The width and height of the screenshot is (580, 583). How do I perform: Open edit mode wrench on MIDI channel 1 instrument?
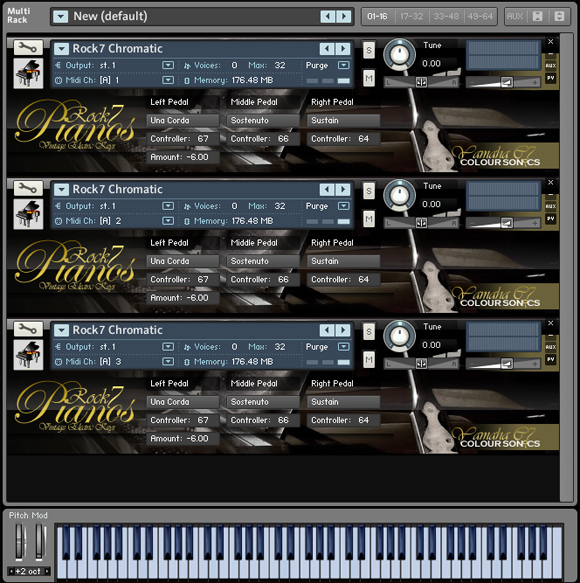(x=28, y=48)
